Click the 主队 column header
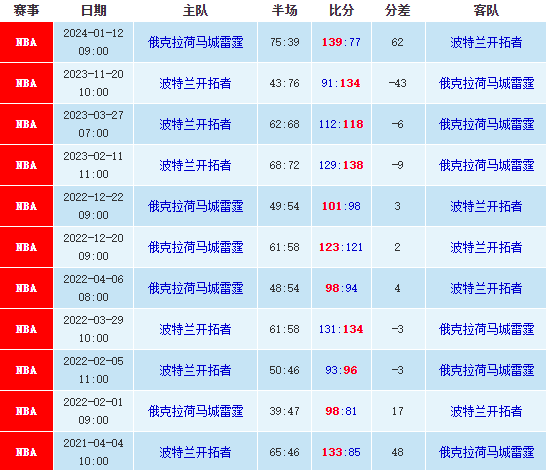Image resolution: width=546 pixels, height=470 pixels. pos(195,10)
